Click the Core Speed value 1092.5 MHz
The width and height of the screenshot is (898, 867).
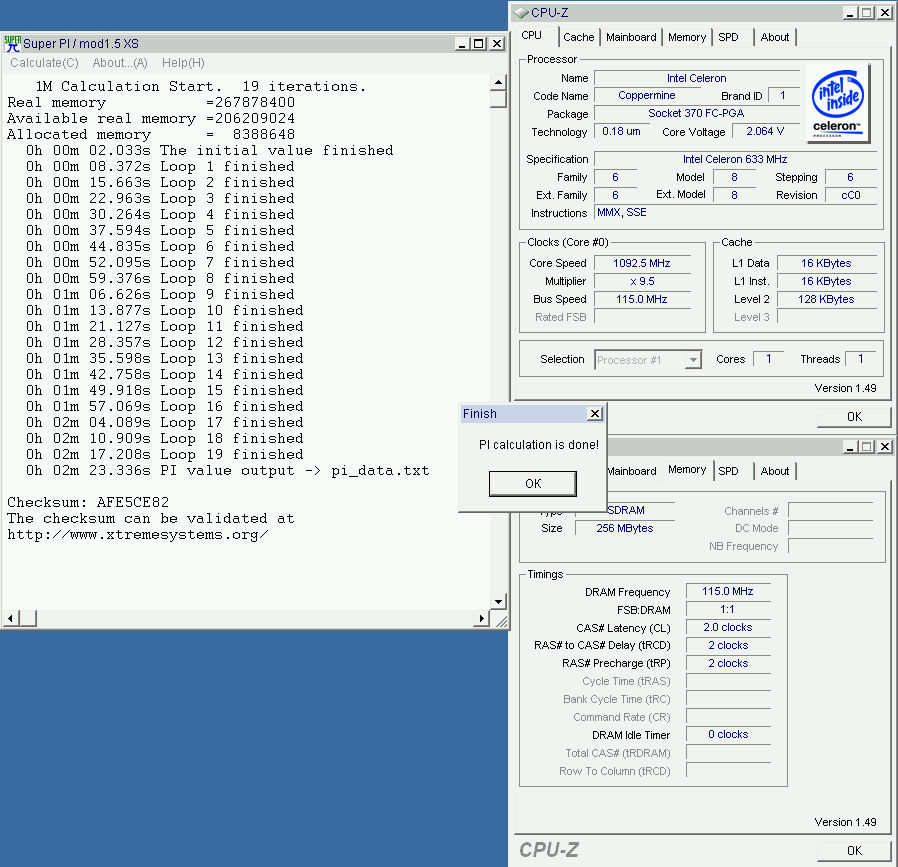[x=641, y=263]
